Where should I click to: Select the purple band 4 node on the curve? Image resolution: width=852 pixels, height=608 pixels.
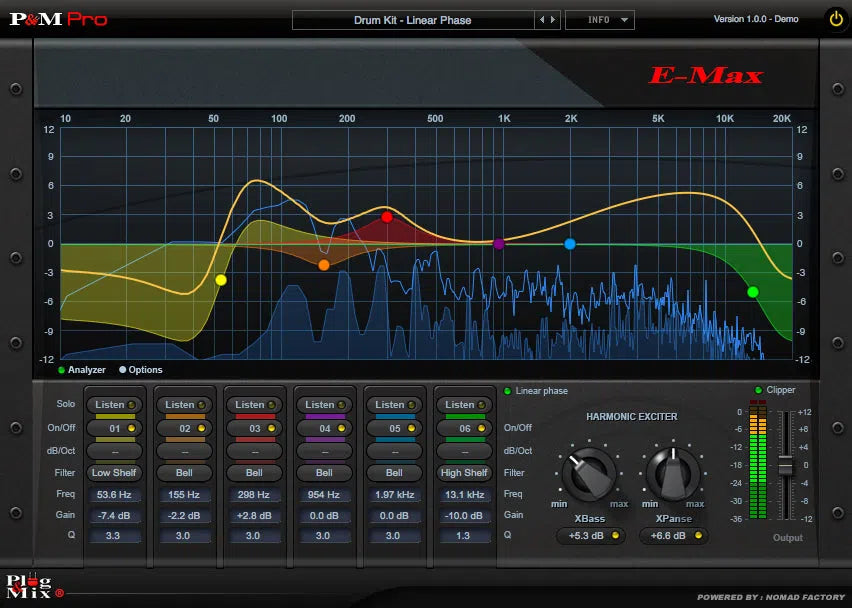pyautogui.click(x=497, y=242)
